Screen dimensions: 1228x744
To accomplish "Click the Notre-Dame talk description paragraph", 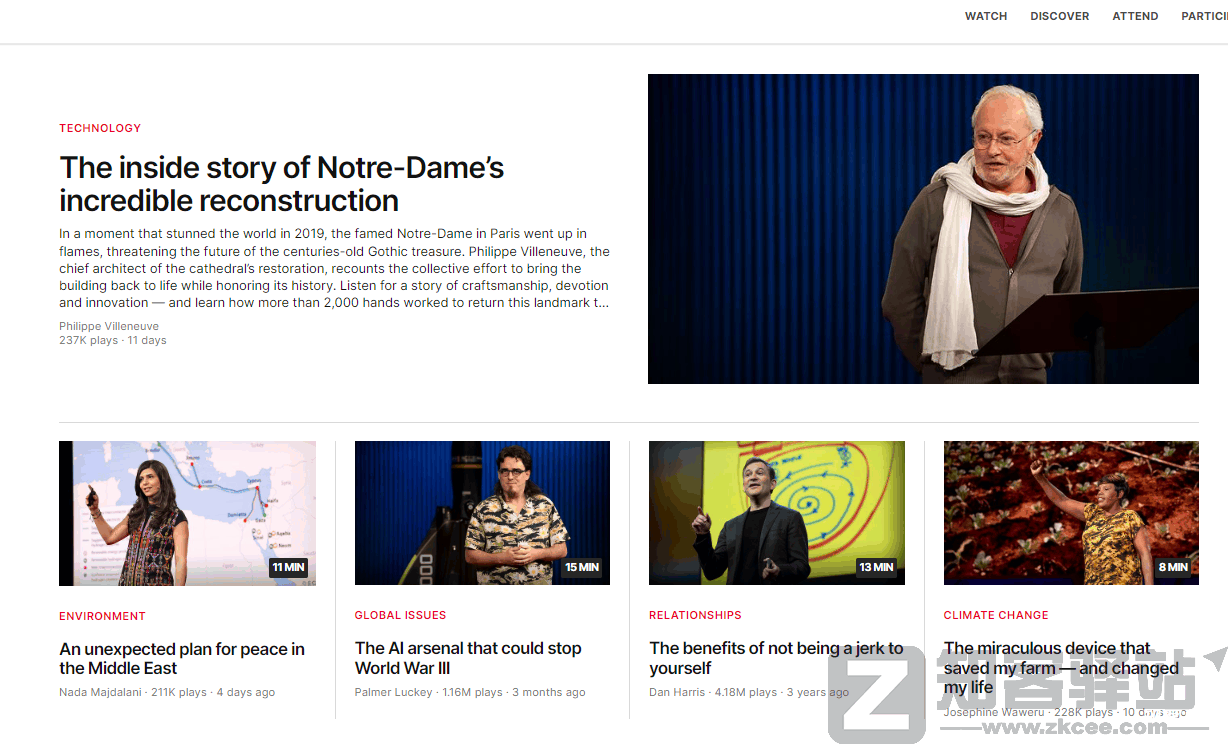I will click(x=334, y=268).
